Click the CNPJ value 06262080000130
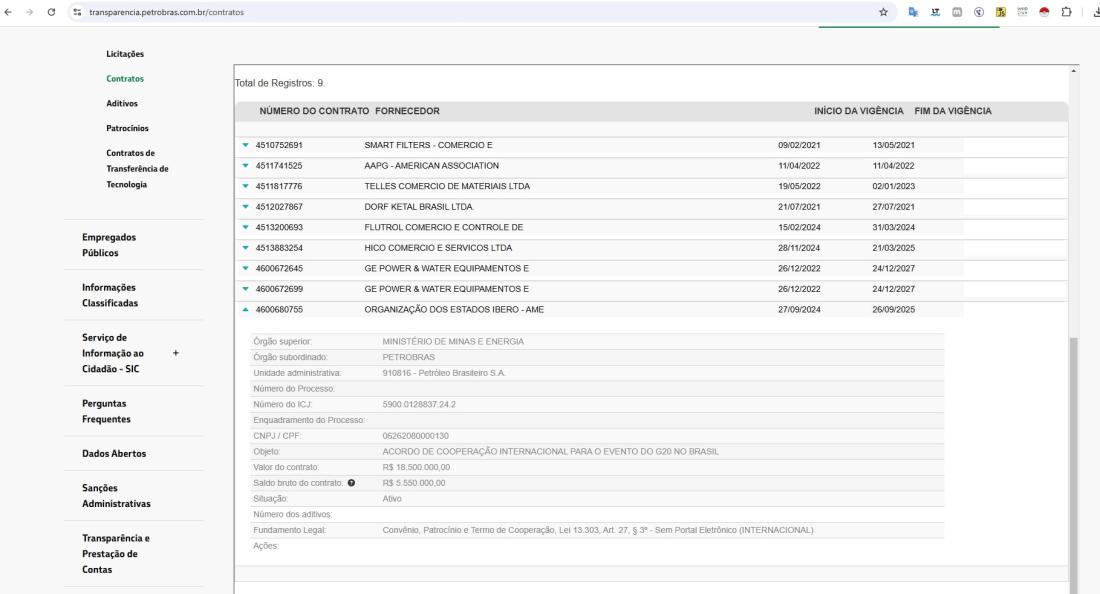1100x594 pixels. coord(415,436)
